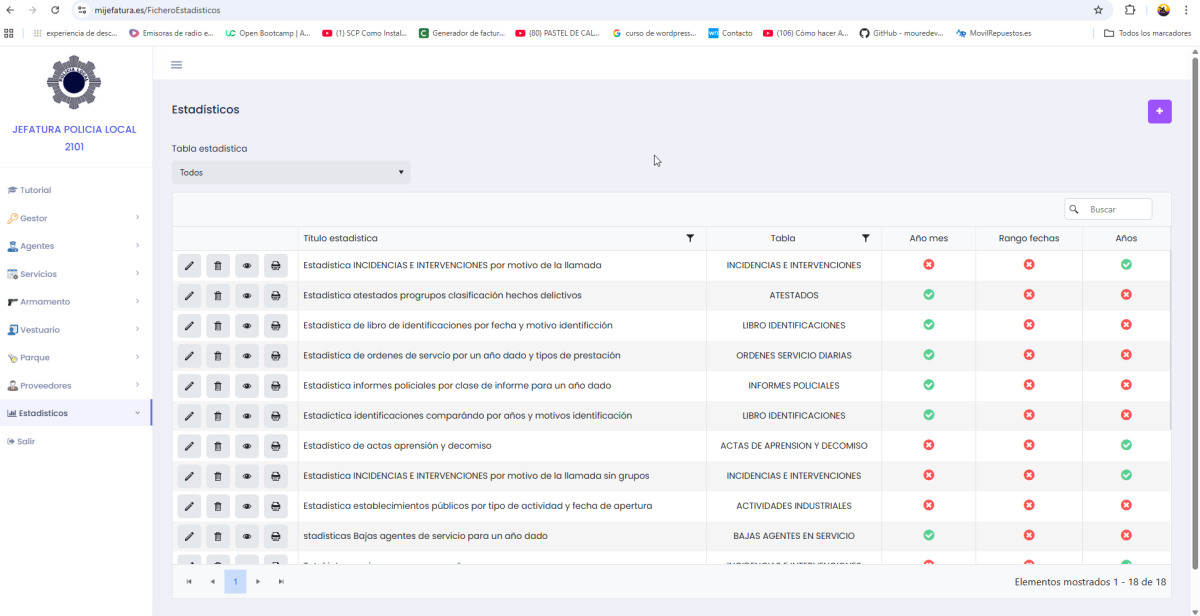Open filter icon on Tabla column
Viewport: 1200px width, 616px height.
click(x=865, y=238)
